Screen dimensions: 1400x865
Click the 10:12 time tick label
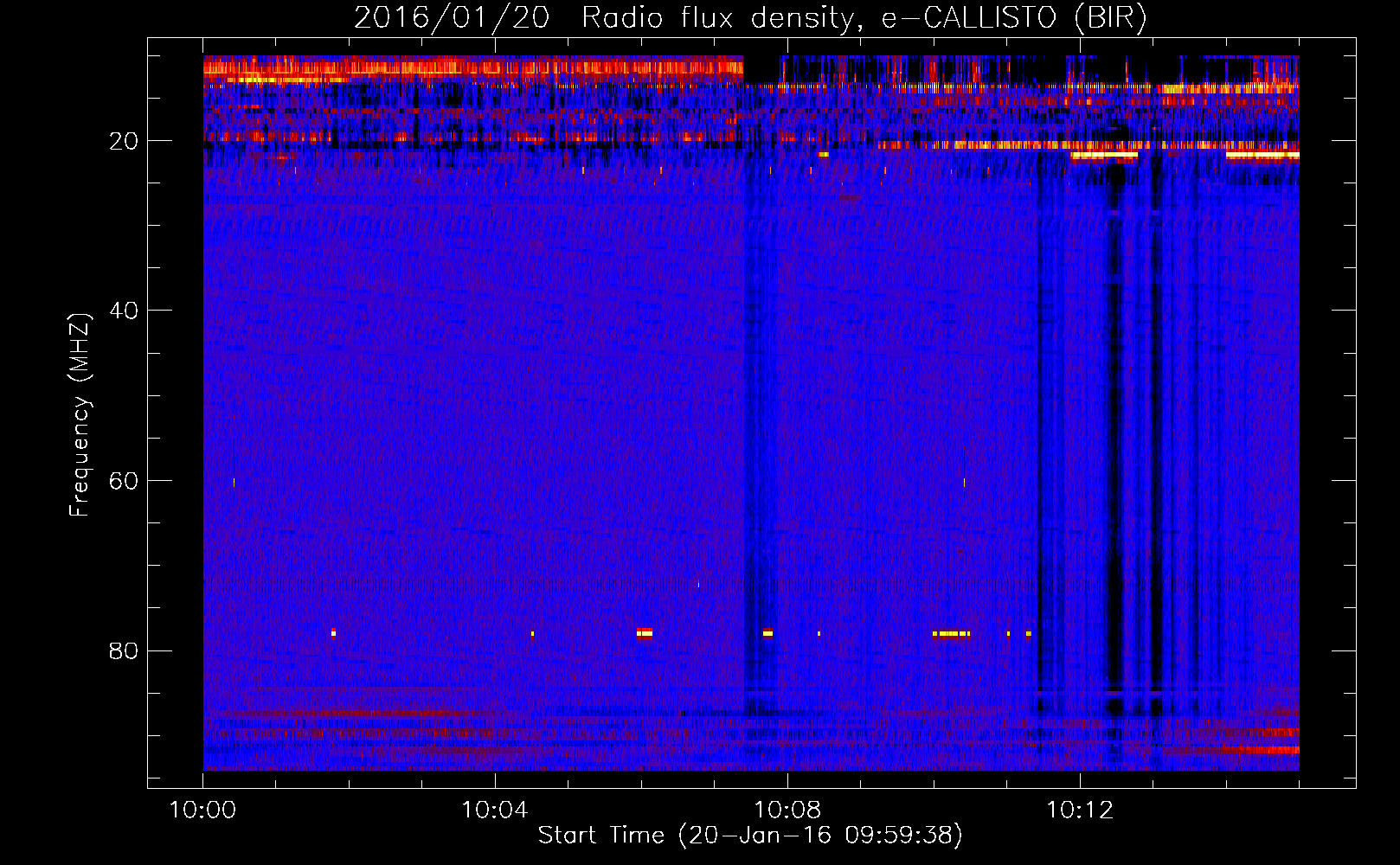pyautogui.click(x=1080, y=811)
